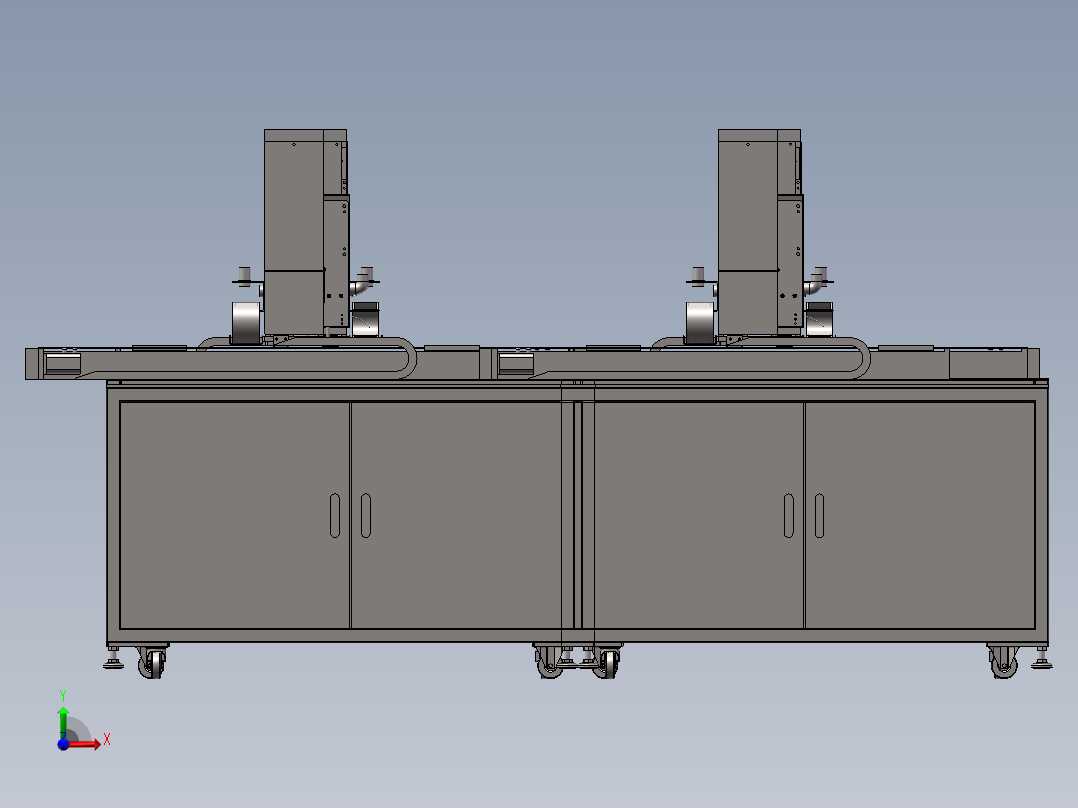Screen dimensions: 1078x808
Task: Click the left blower fan beside the left tower
Action: pyautogui.click(x=245, y=322)
